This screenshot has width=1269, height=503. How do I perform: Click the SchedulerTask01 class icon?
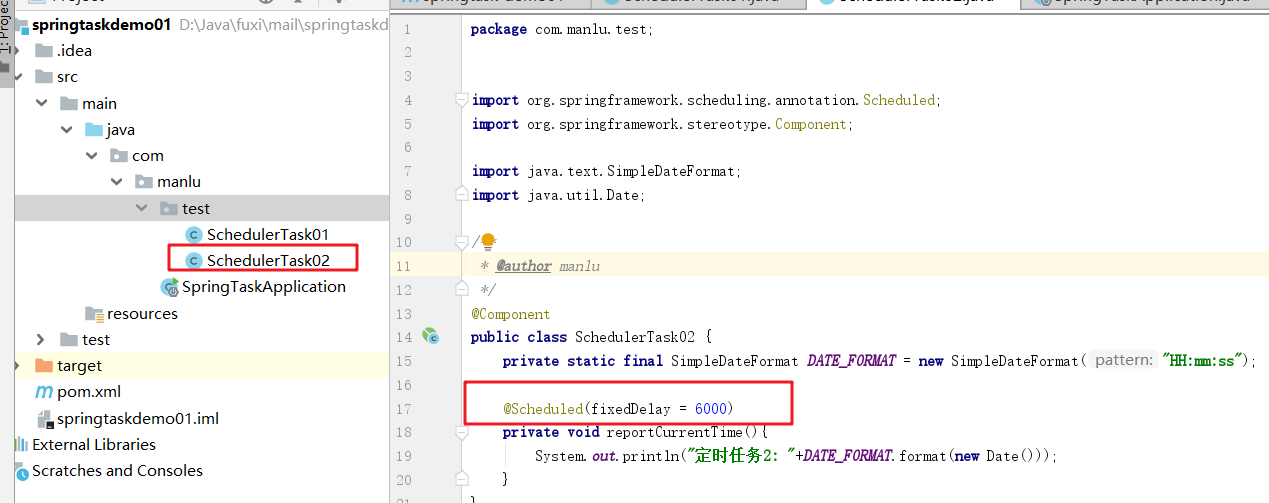click(x=194, y=234)
